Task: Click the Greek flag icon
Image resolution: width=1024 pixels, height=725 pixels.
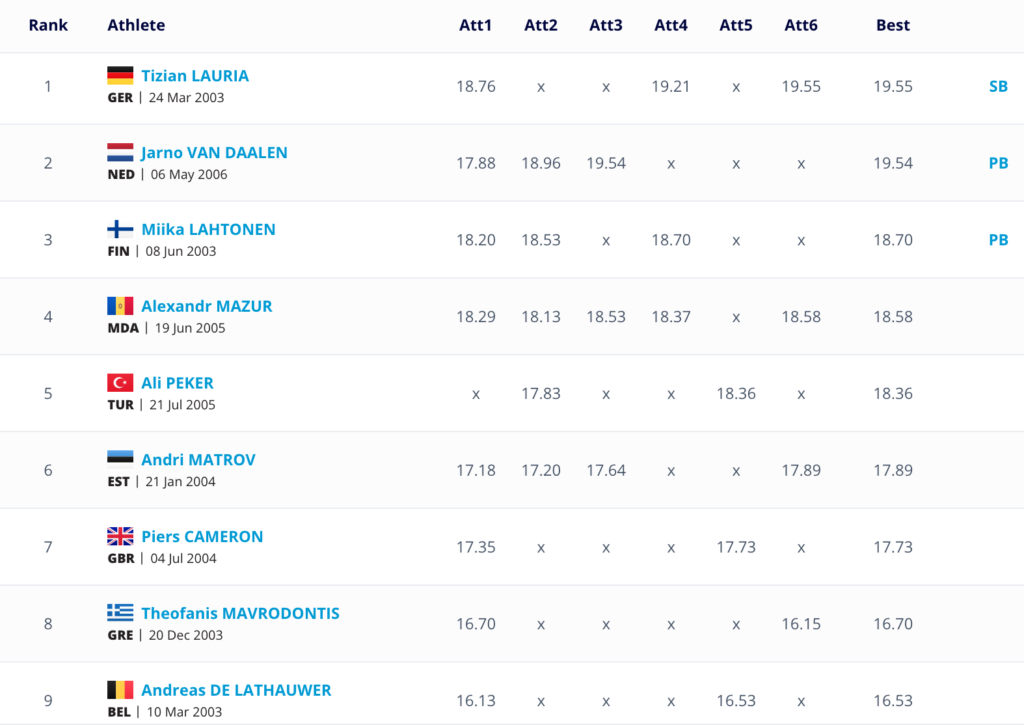Action: click(x=120, y=613)
